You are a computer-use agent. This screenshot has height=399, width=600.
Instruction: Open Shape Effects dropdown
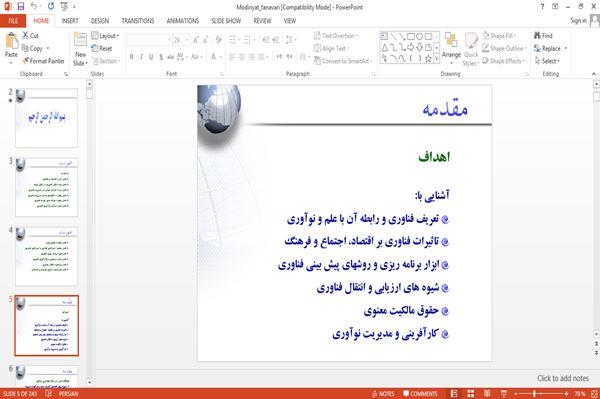click(x=504, y=61)
